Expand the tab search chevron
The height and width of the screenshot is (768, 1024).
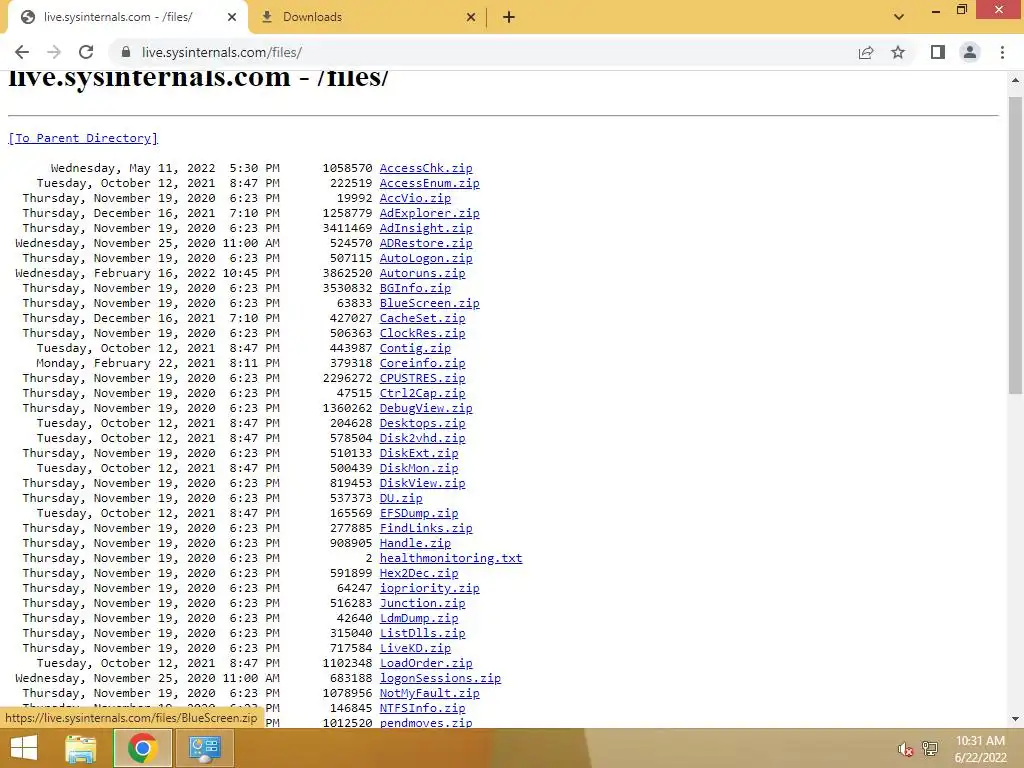(899, 17)
